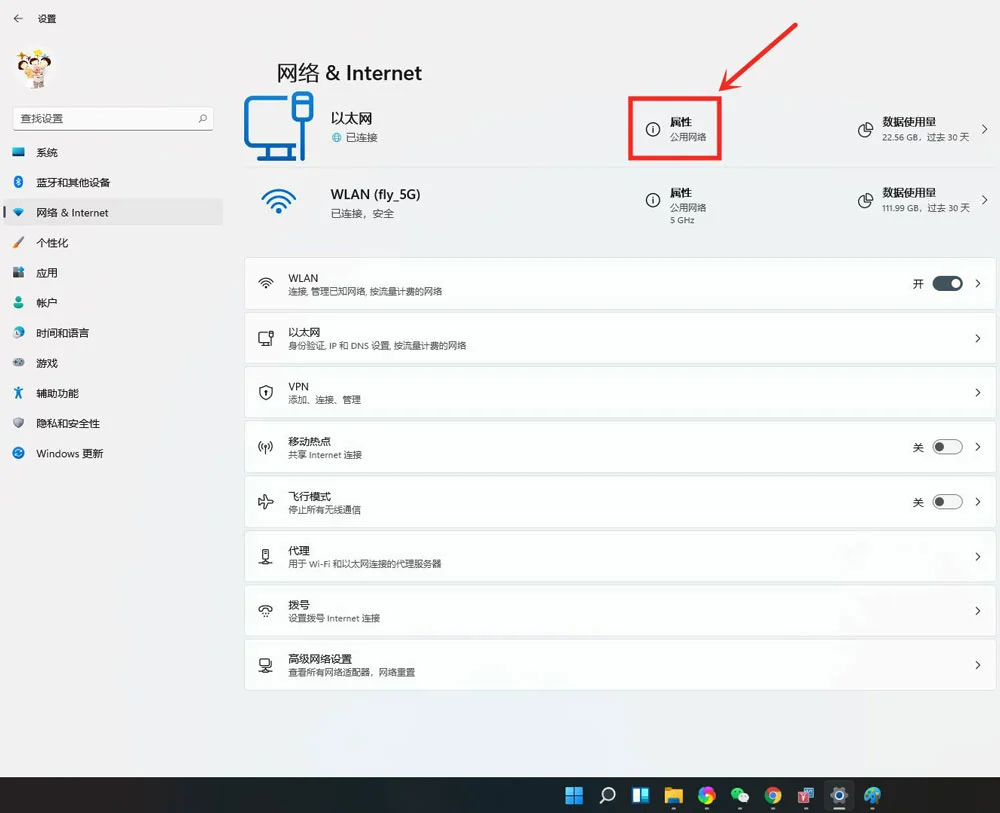1000x813 pixels.
Task: Click the info icon beside 以太网 属性
Action: [x=652, y=129]
